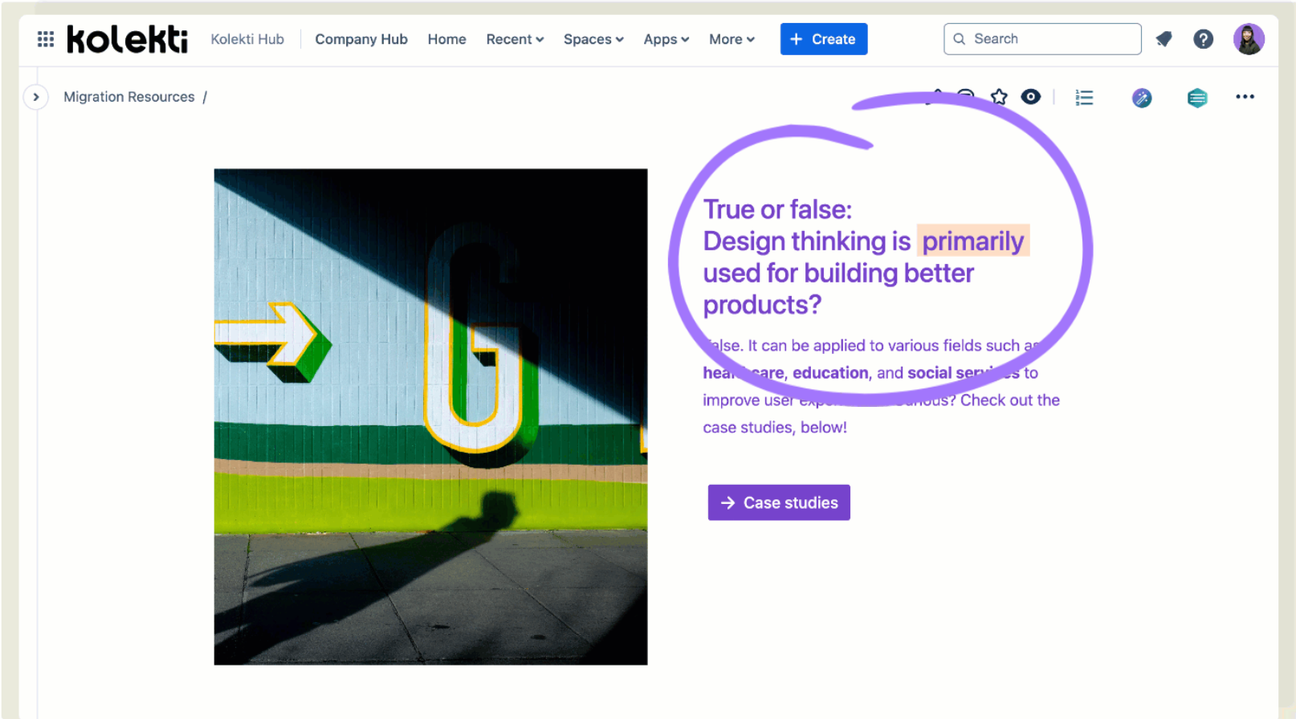Open the Apps dropdown menu
This screenshot has width=1296, height=719.
[665, 39]
